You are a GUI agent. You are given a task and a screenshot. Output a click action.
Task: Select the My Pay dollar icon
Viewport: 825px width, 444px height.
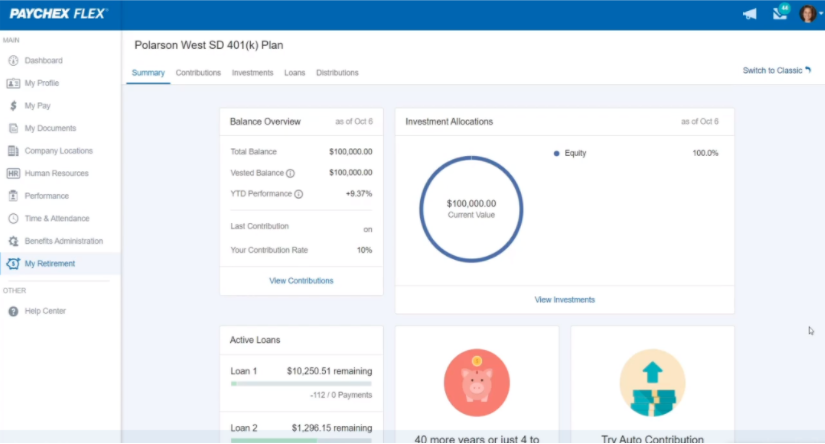(x=13, y=106)
